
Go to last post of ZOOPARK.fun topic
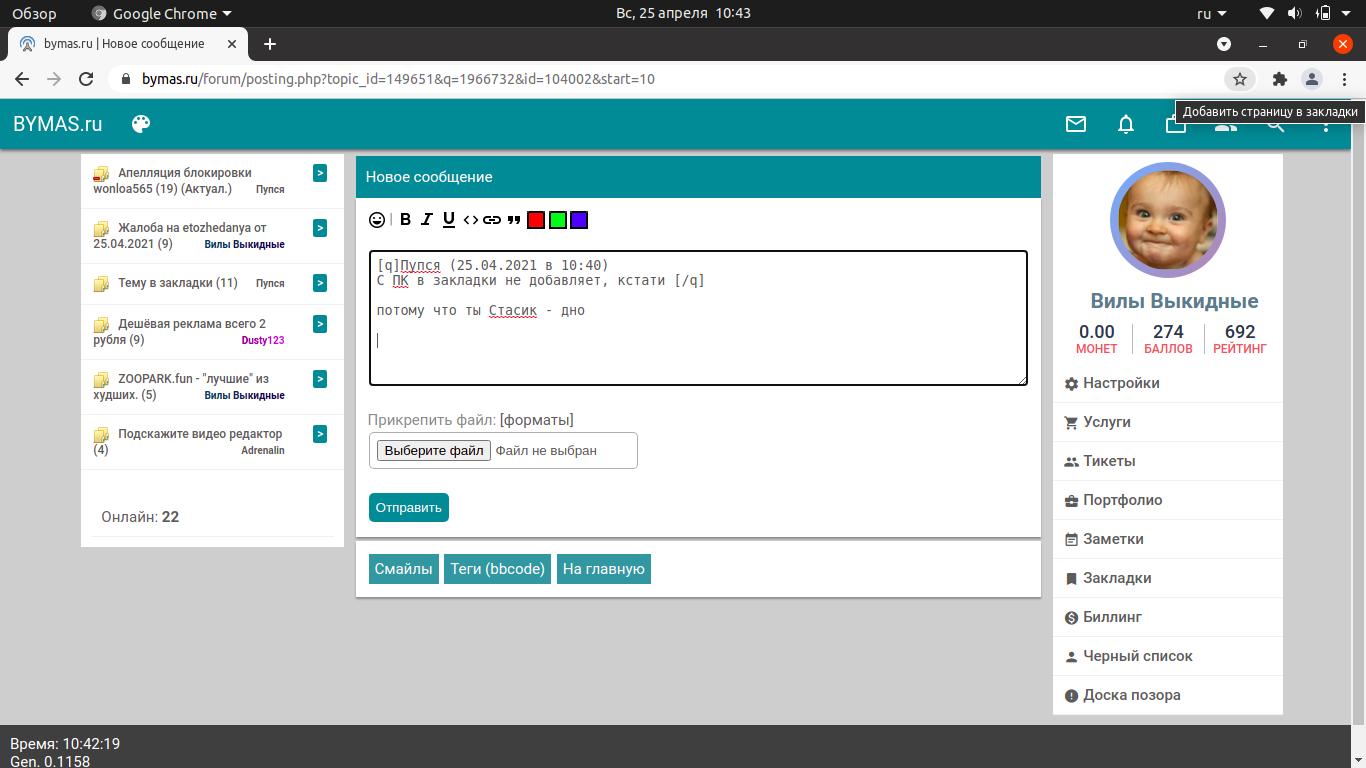click(320, 379)
